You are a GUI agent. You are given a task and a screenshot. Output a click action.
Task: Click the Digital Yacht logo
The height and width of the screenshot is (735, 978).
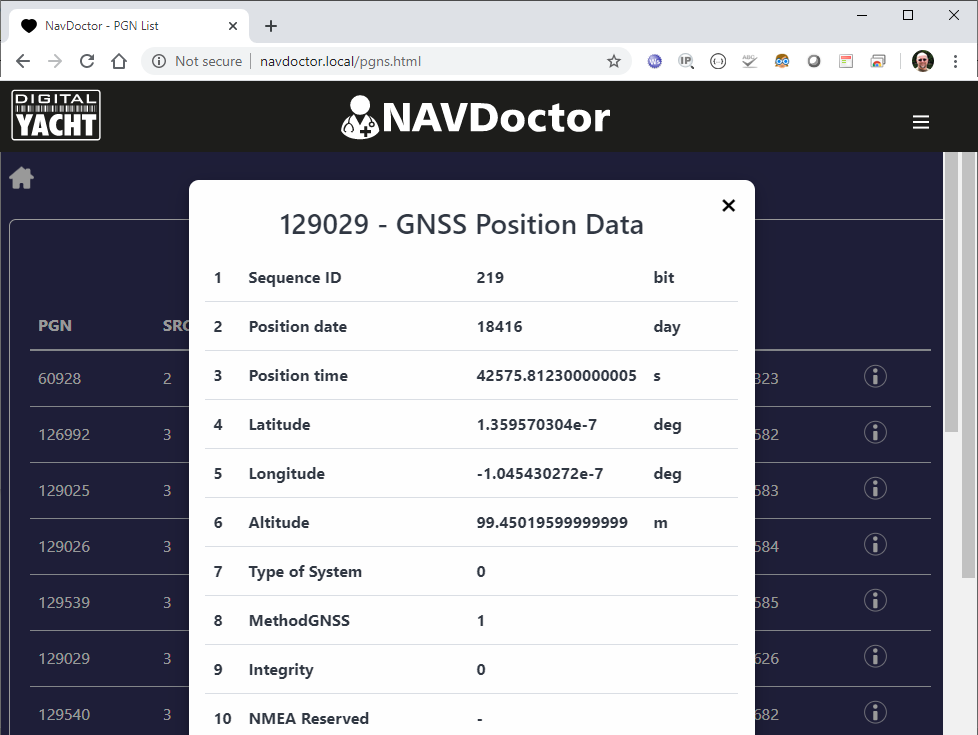pyautogui.click(x=55, y=115)
